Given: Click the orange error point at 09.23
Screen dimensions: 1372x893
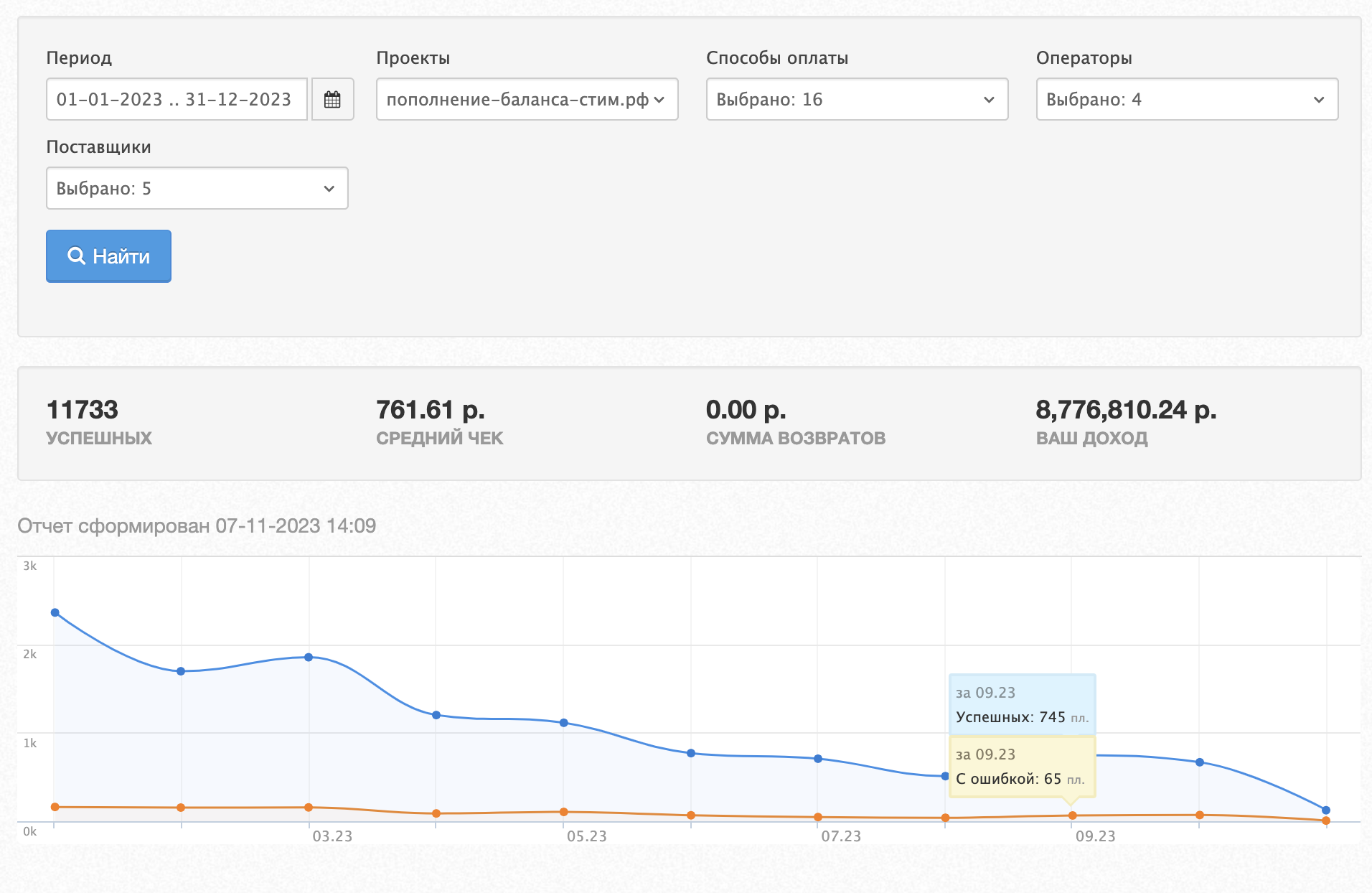Looking at the screenshot, I should [x=1073, y=815].
